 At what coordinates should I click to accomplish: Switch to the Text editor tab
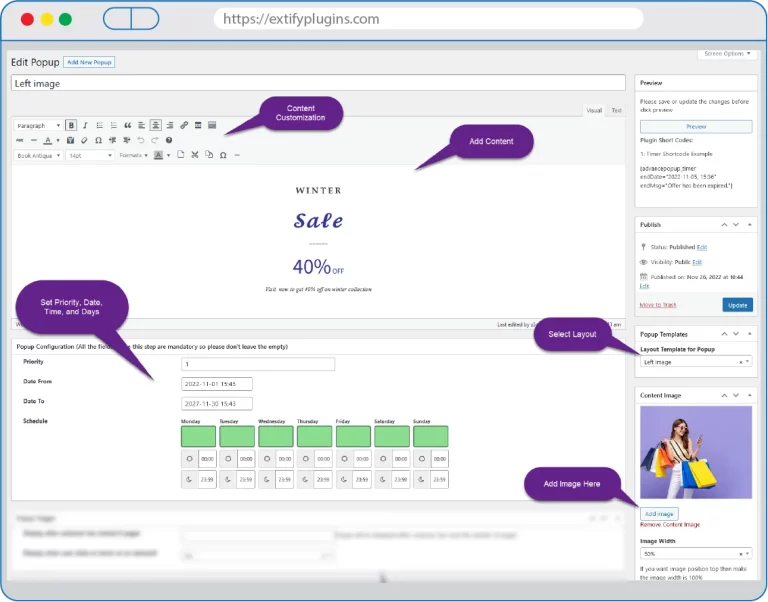pyautogui.click(x=616, y=110)
